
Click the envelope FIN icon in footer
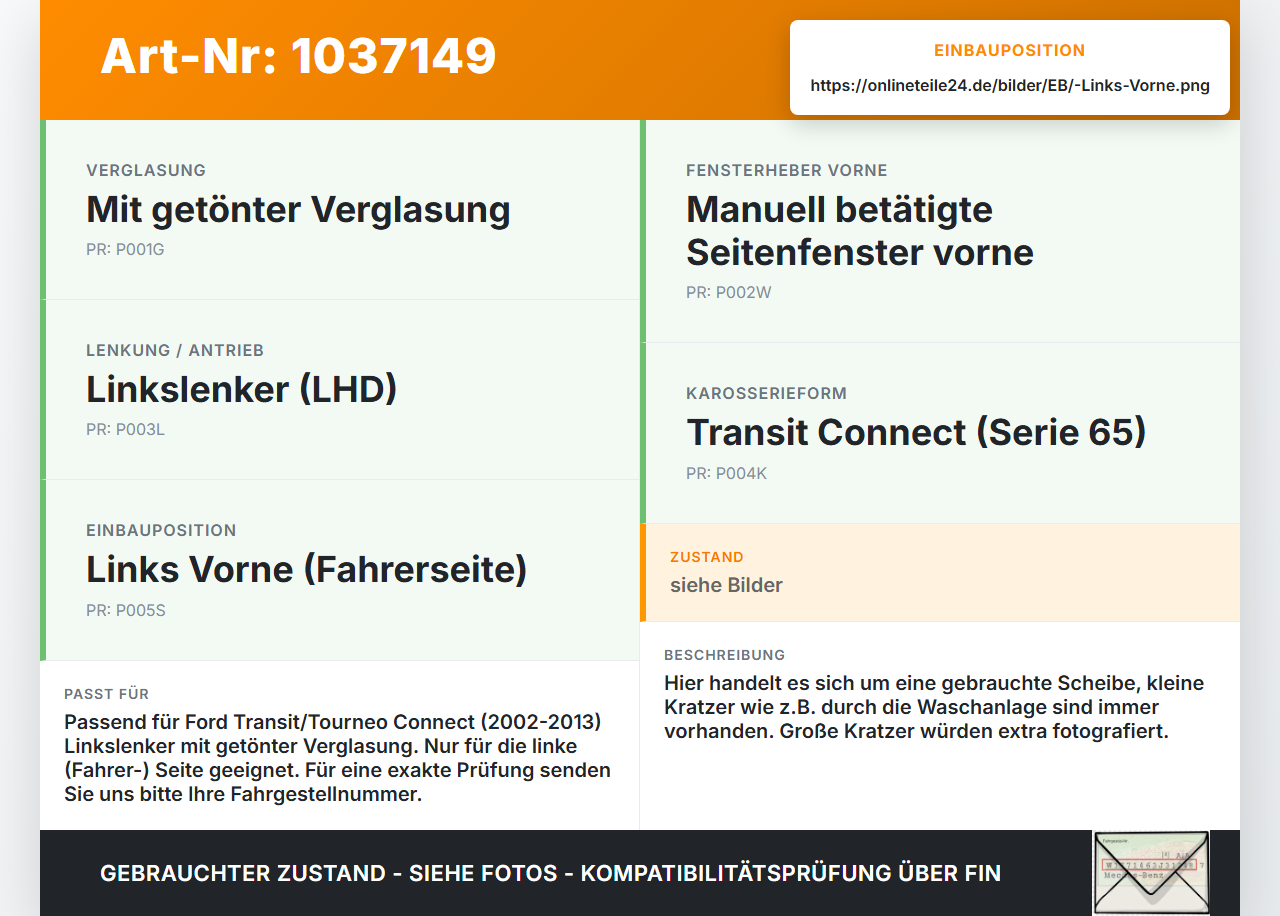pos(1151,872)
